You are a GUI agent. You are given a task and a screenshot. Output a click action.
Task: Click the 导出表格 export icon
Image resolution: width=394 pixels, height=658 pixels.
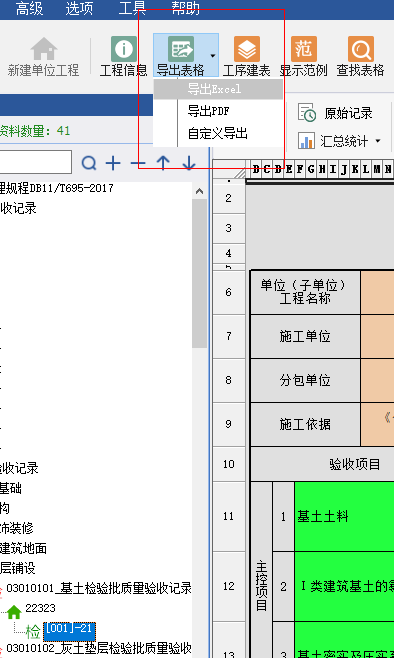181,49
